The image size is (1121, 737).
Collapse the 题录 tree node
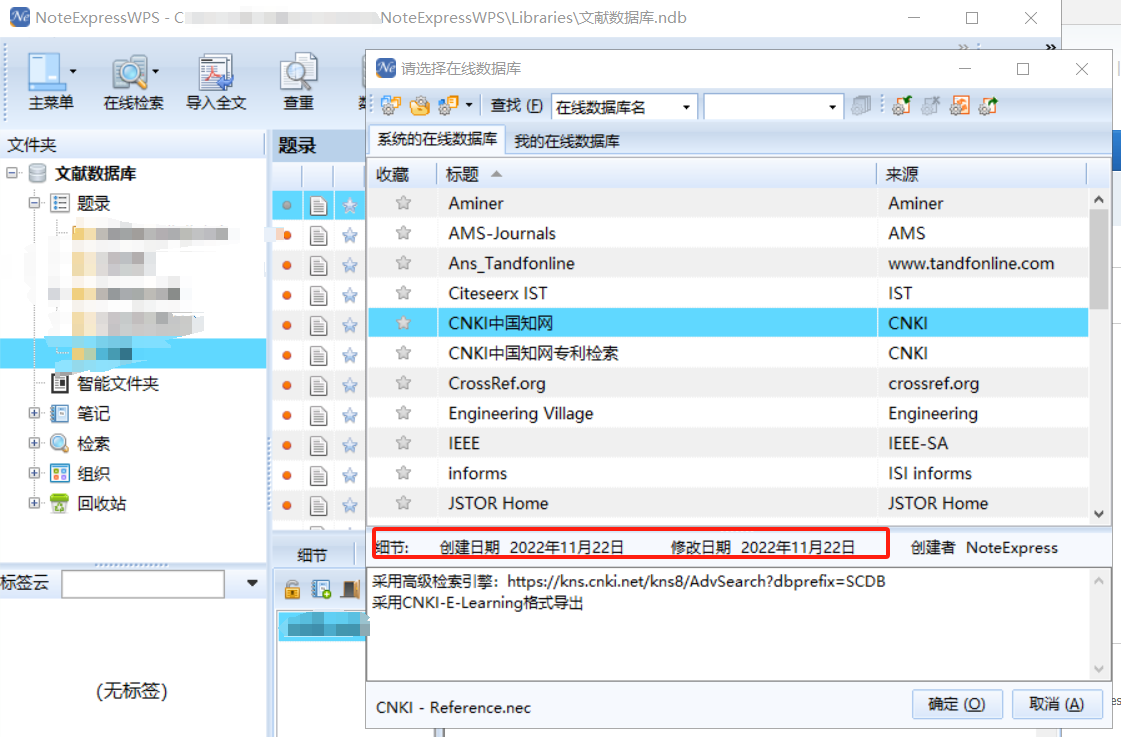(34, 202)
